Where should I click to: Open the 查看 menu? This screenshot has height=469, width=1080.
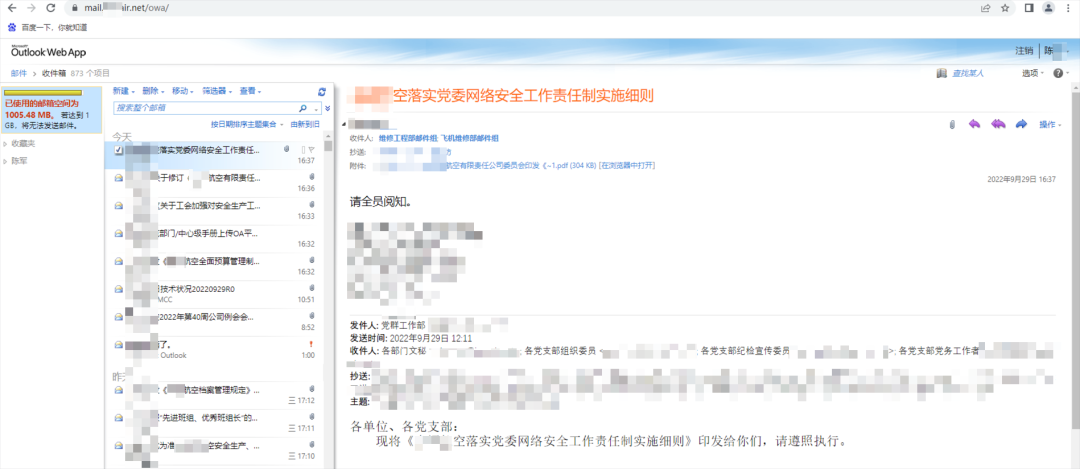pos(250,91)
